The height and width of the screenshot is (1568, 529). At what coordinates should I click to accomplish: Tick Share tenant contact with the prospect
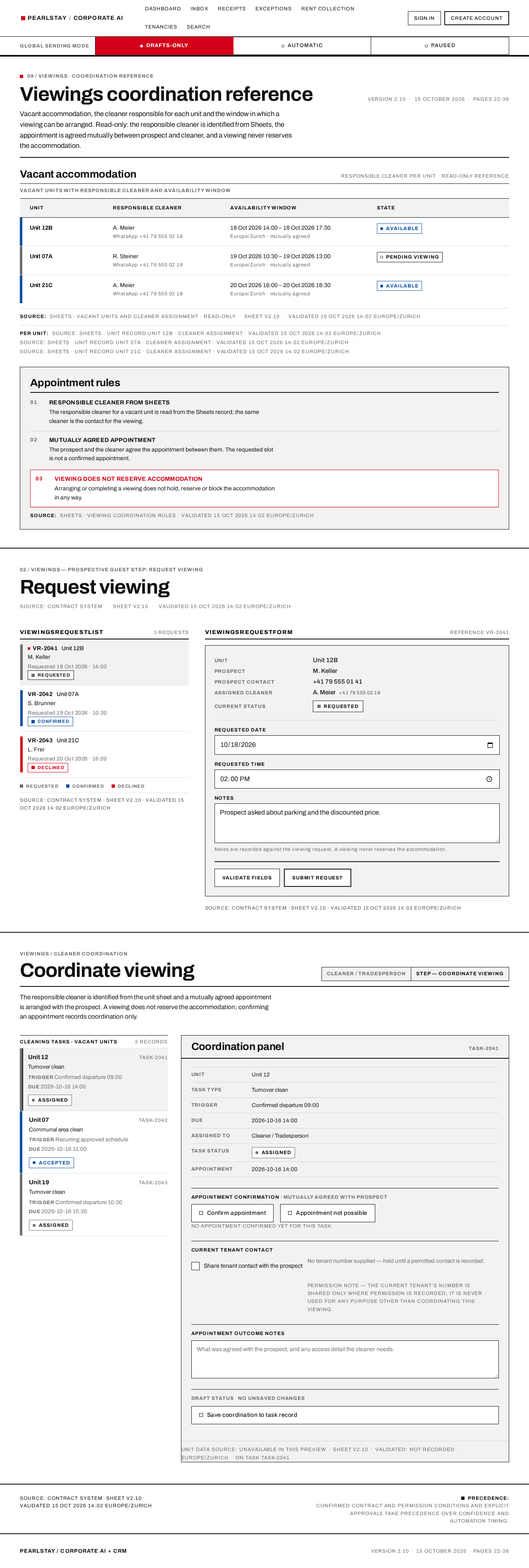coord(195,1266)
